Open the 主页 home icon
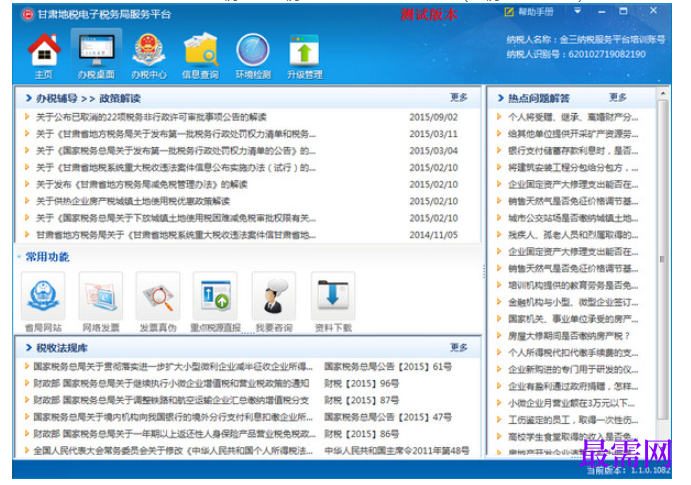 click(x=44, y=56)
